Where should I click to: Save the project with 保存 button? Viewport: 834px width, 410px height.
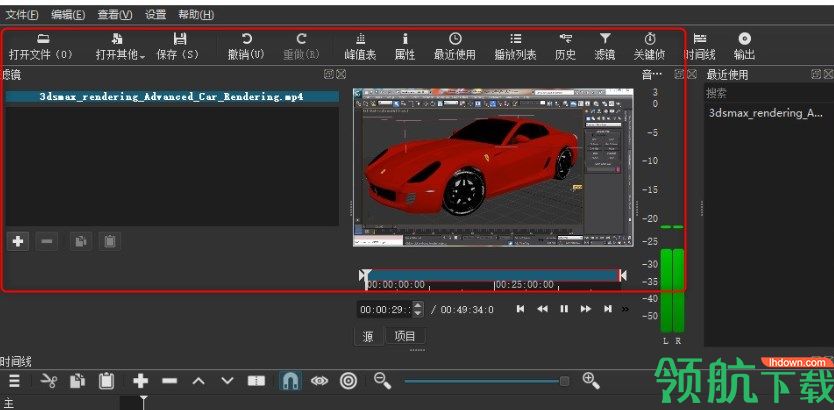[x=178, y=47]
